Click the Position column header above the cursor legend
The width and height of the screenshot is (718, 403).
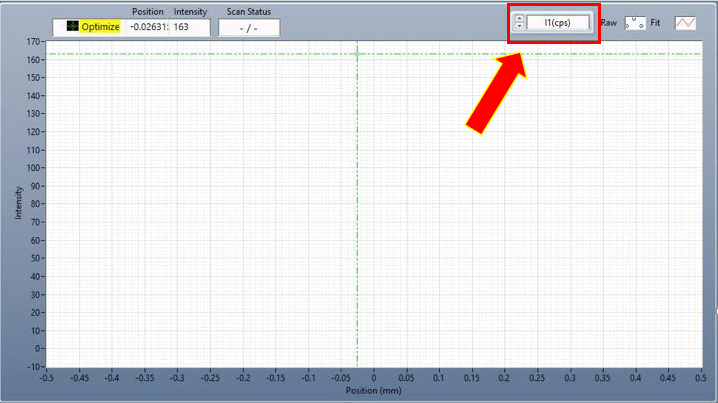click(x=147, y=11)
